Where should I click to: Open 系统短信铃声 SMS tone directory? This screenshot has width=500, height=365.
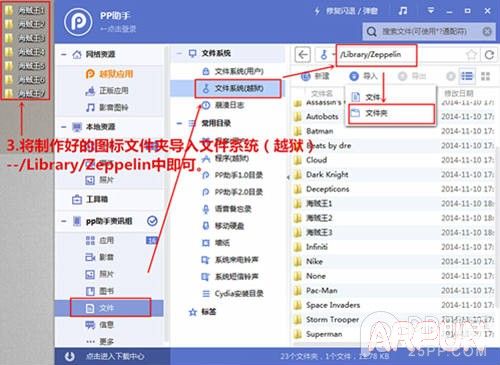[x=230, y=276]
